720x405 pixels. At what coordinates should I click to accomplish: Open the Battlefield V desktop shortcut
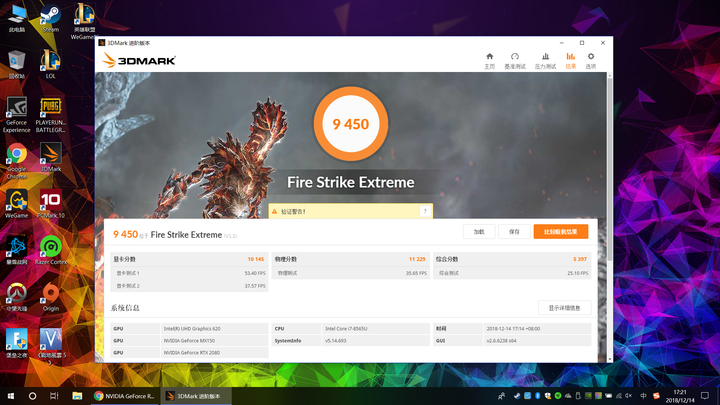click(x=51, y=346)
